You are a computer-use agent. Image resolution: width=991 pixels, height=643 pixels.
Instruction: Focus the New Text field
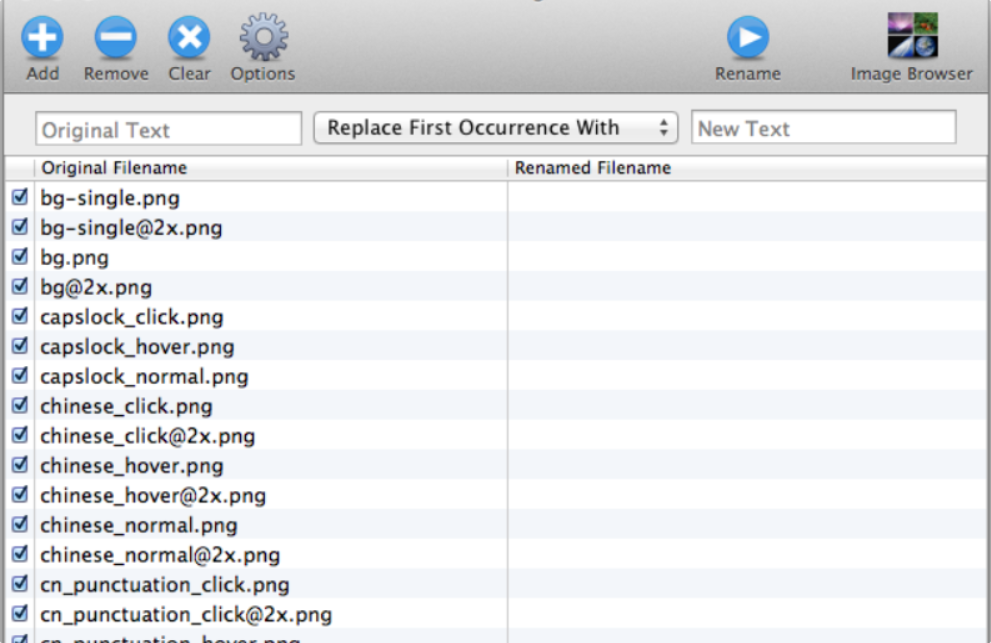[824, 128]
